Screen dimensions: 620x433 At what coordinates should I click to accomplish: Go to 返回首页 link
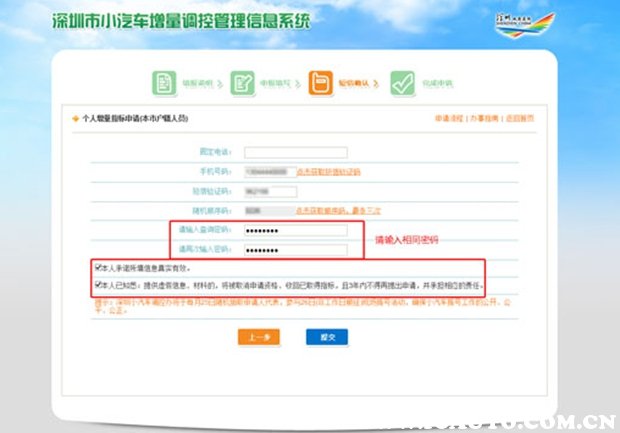pyautogui.click(x=519, y=119)
